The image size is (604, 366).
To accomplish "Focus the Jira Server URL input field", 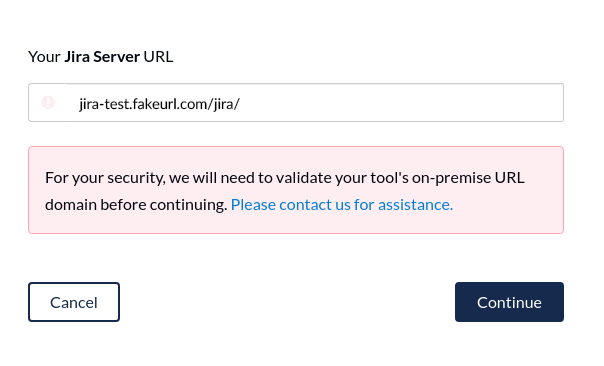I will point(296,102).
